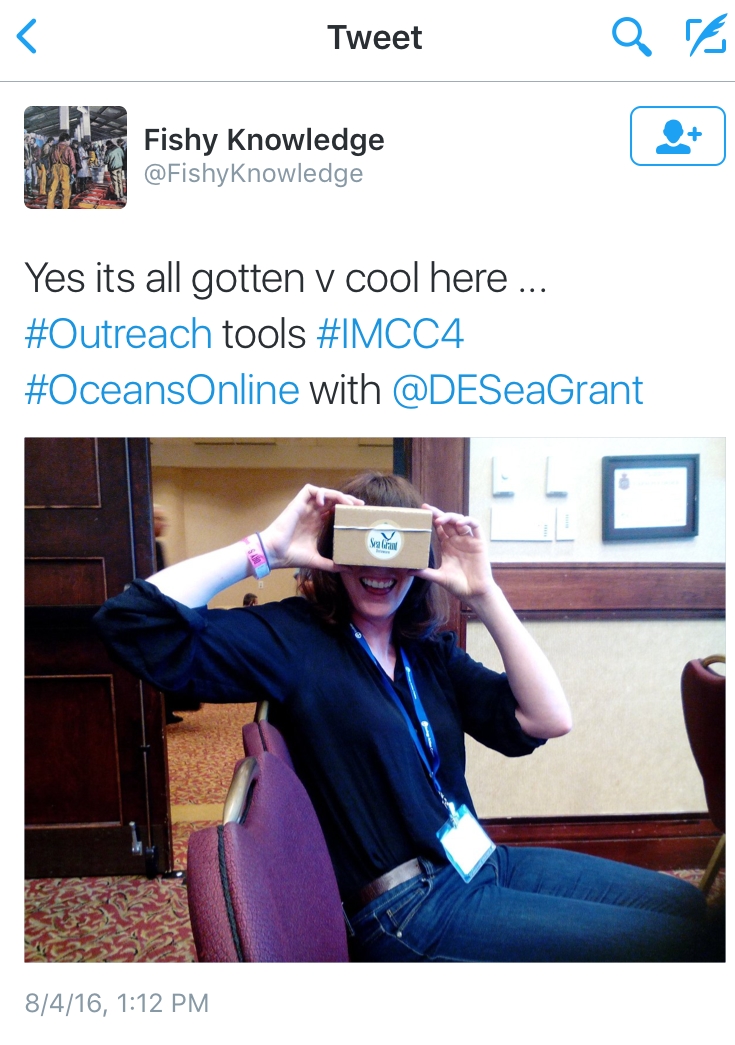
Task: Tap the Fishy Knowledge display name
Action: click(264, 140)
